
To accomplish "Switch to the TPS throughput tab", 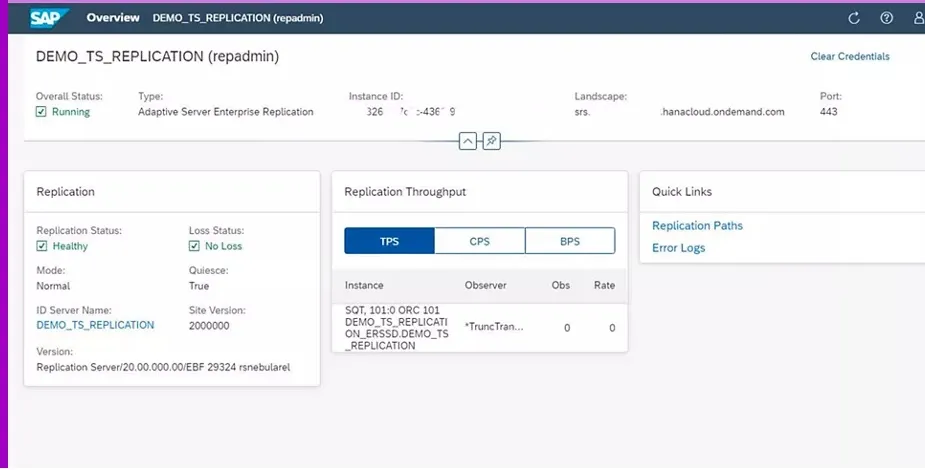I will click(x=389, y=241).
